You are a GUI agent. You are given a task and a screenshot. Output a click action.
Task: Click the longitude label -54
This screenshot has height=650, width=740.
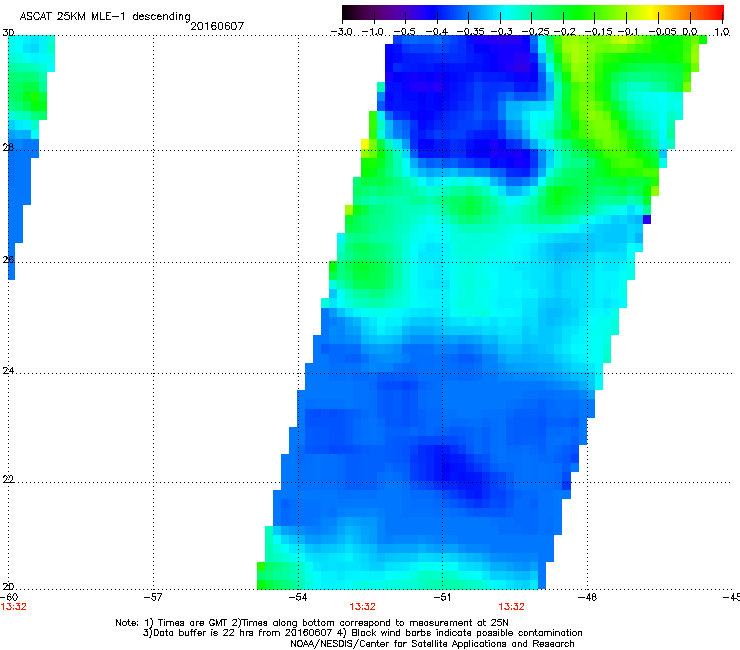click(298, 597)
